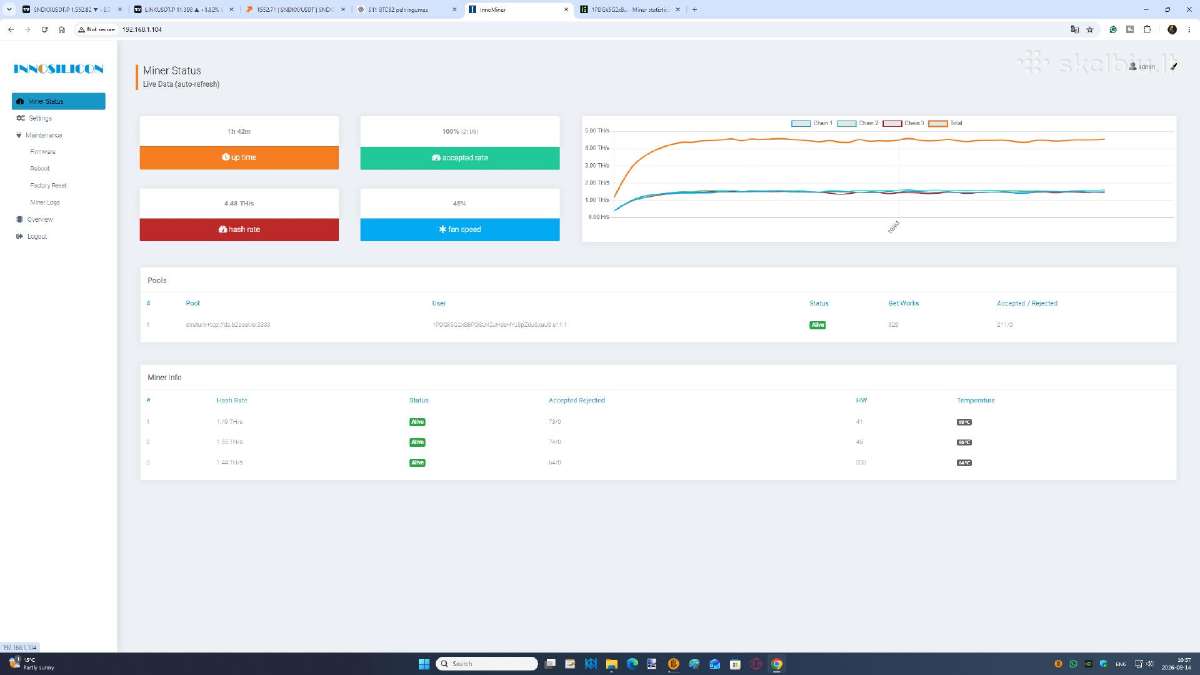This screenshot has width=1200, height=675.
Task: Open the Firmware maintenance page
Action: point(42,152)
